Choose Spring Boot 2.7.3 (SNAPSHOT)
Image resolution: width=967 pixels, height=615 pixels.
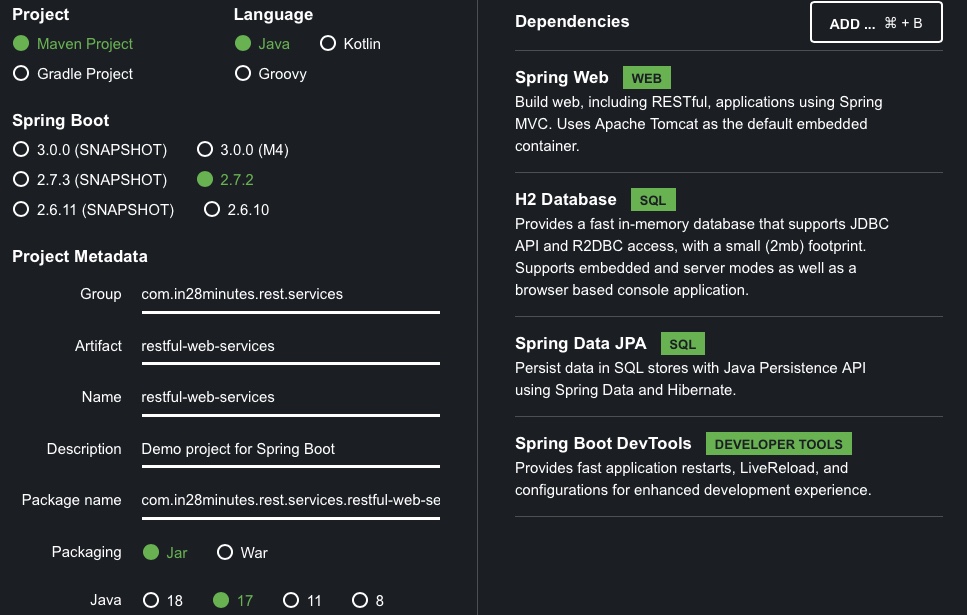21,180
